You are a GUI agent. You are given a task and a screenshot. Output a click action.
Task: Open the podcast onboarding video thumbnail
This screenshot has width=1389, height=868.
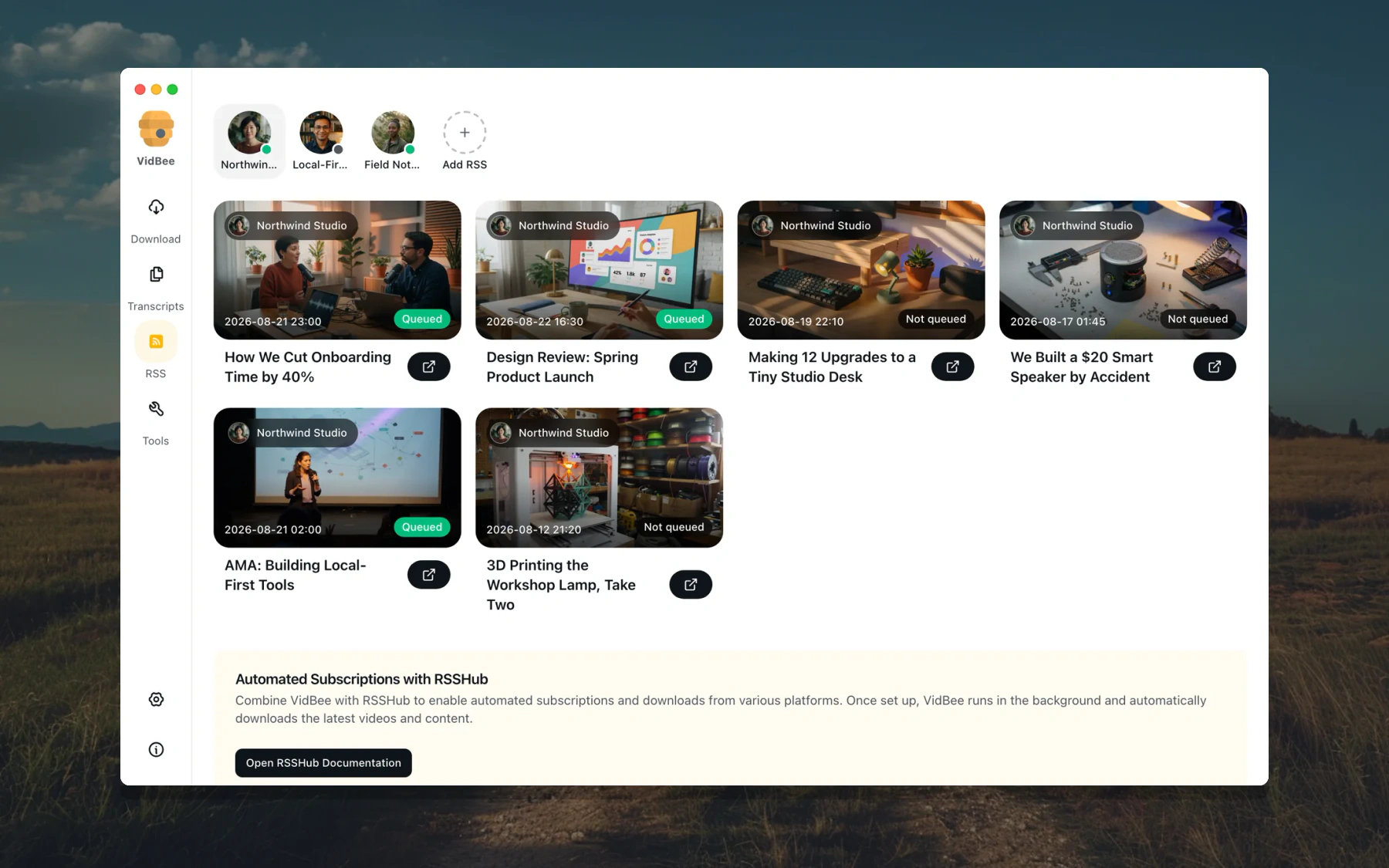pyautogui.click(x=337, y=270)
